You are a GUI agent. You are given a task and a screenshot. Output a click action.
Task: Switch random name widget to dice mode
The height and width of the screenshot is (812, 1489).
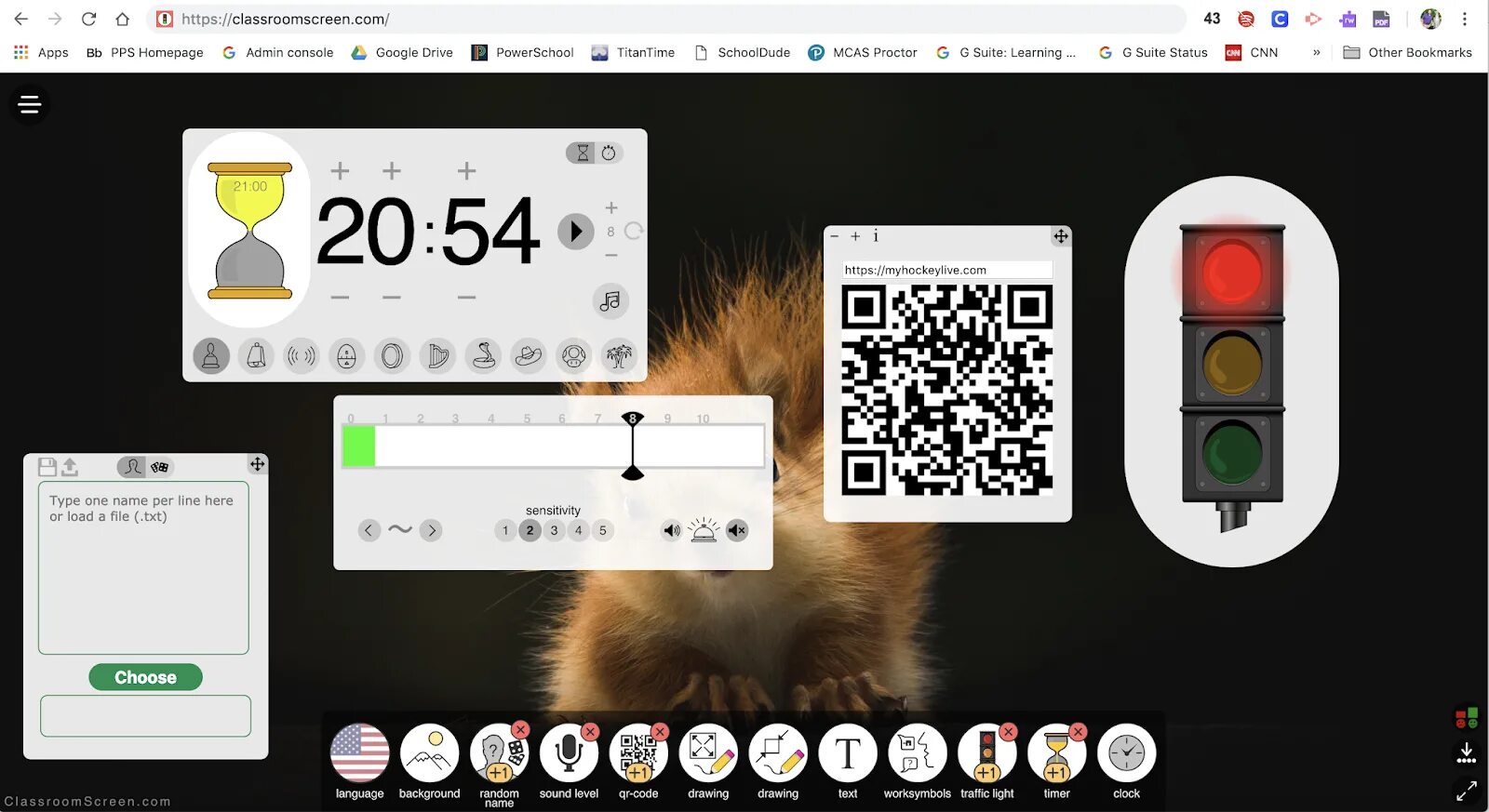click(159, 466)
